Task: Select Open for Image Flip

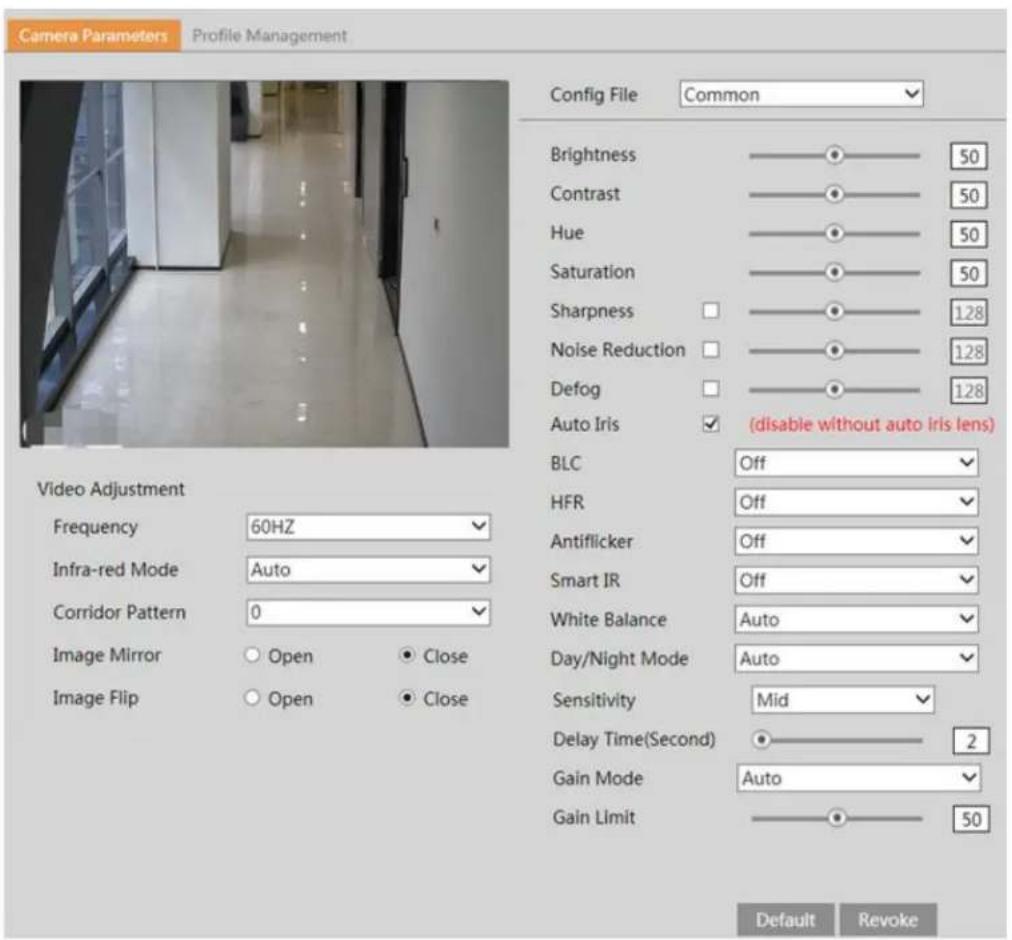Action: coord(252,698)
